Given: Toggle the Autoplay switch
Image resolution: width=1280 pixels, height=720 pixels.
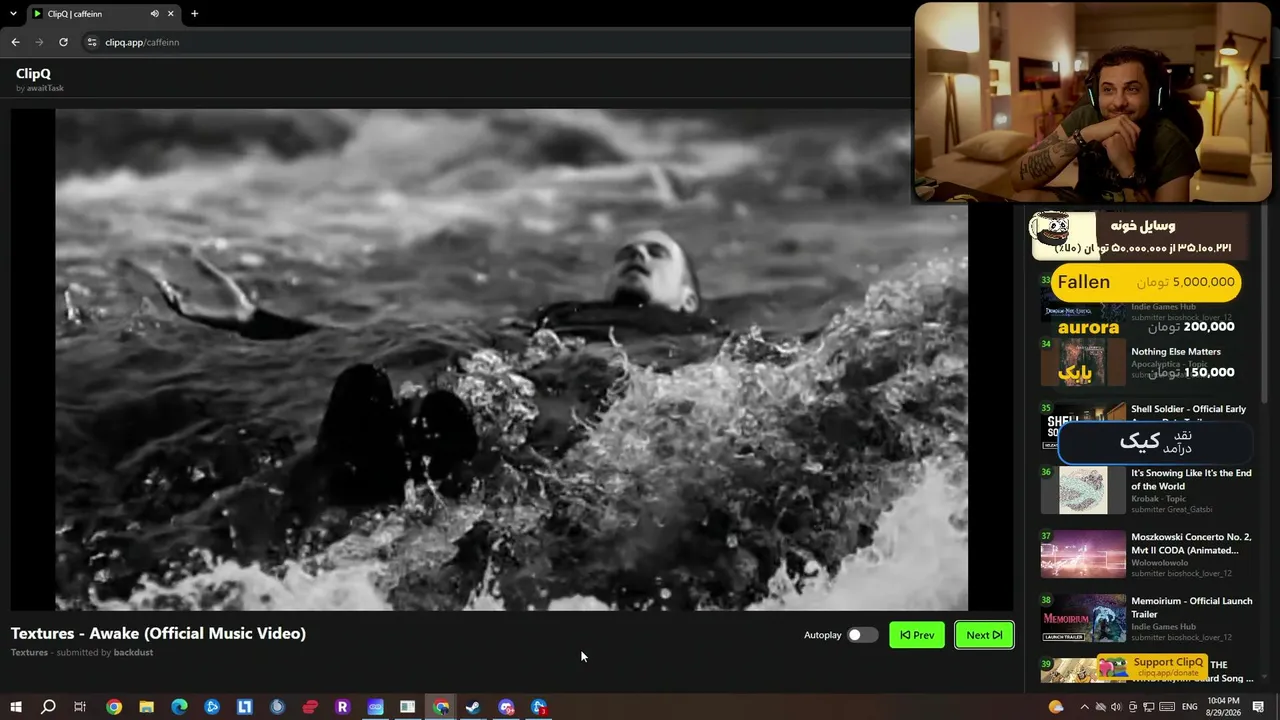Looking at the screenshot, I should coord(862,635).
